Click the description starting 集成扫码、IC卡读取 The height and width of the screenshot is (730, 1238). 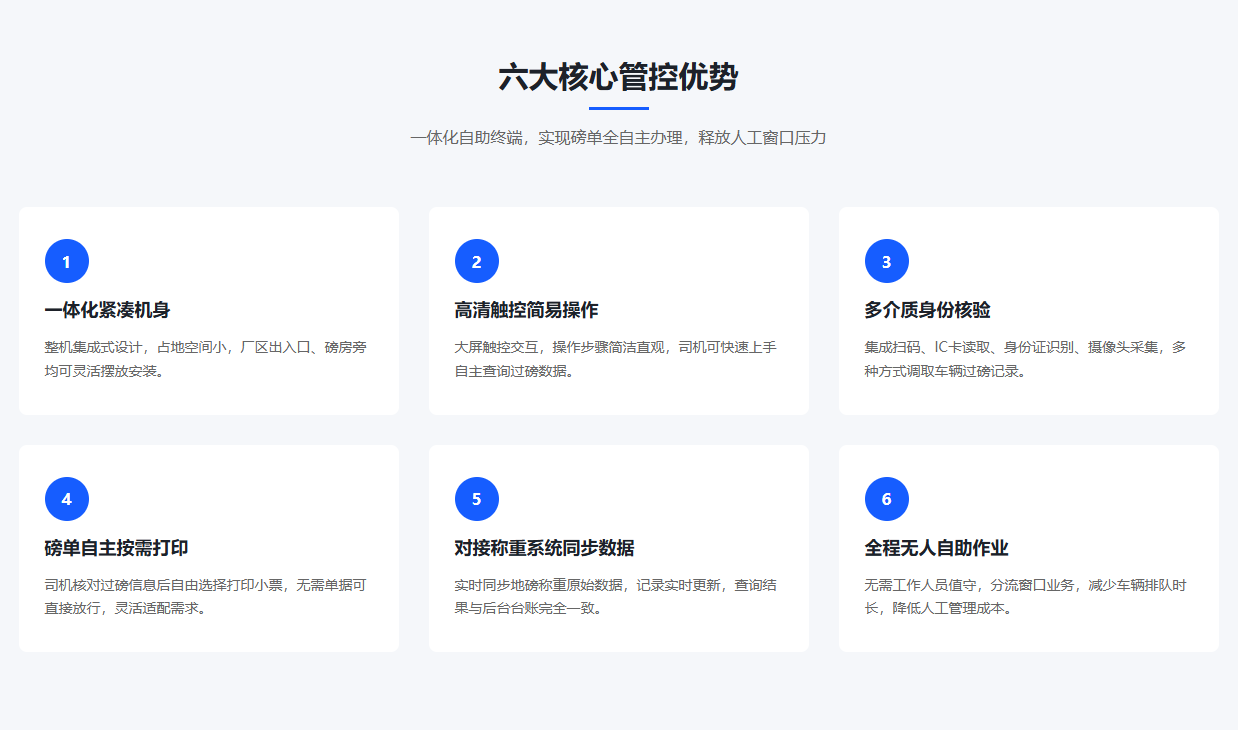pos(1026,359)
